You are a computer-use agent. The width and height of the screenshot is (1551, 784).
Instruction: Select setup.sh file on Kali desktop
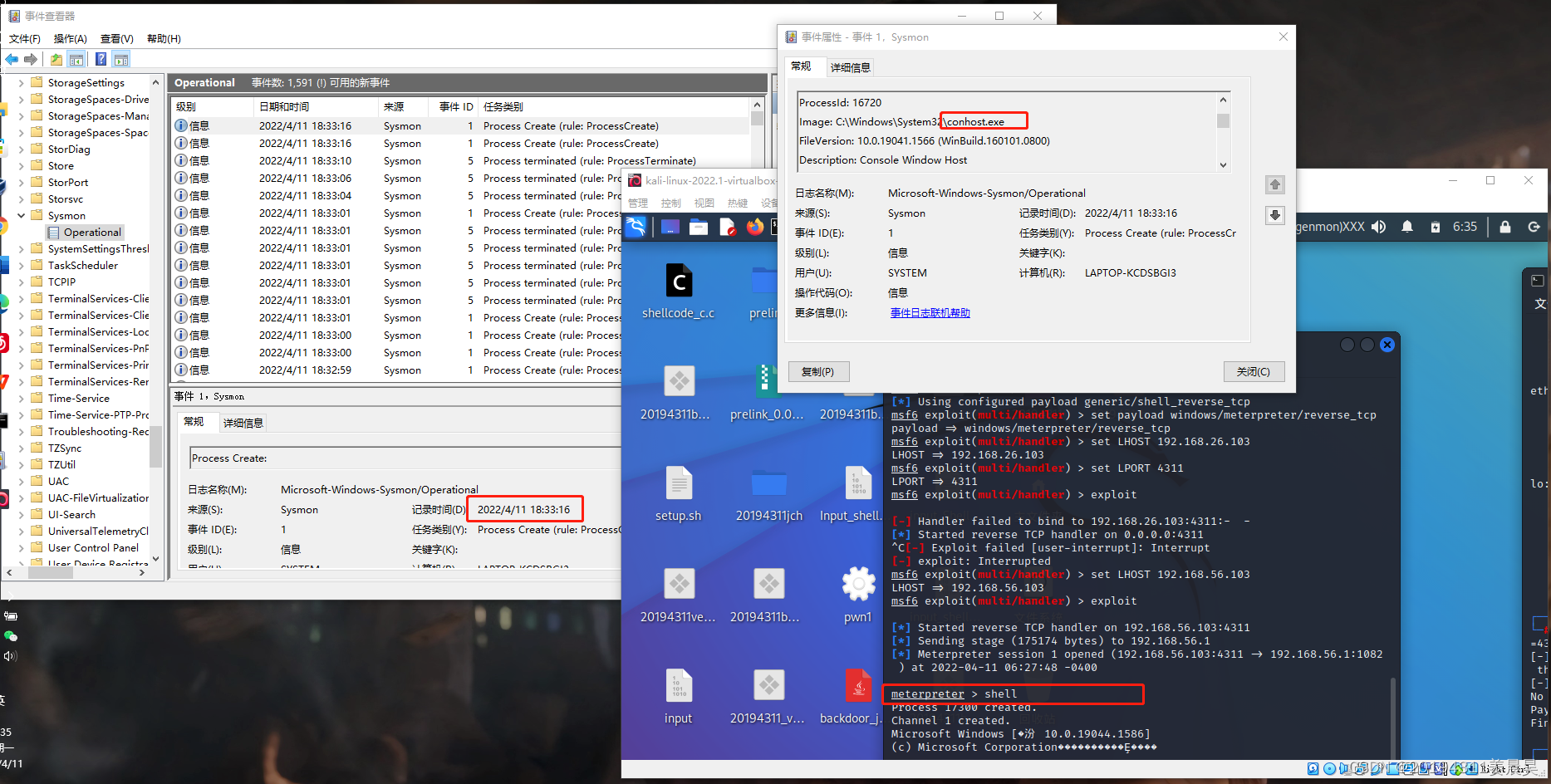click(679, 494)
